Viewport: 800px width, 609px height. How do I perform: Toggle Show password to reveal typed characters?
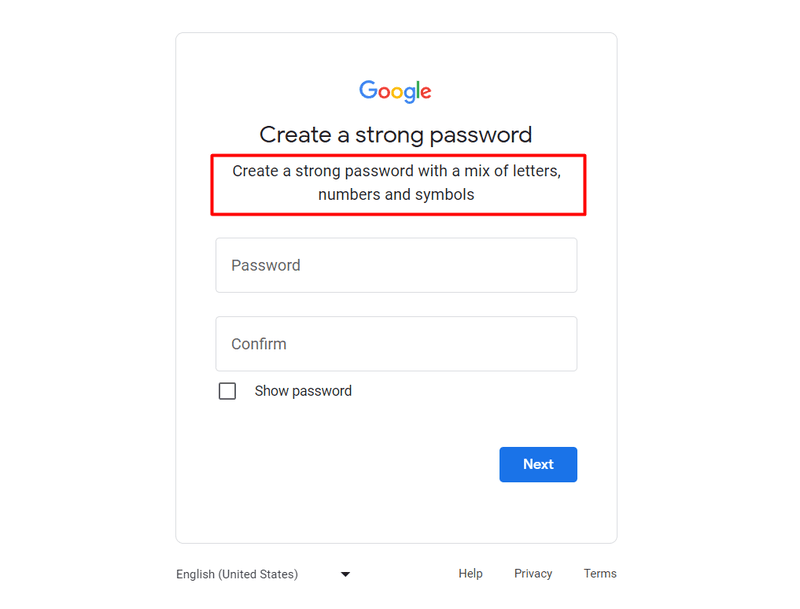coord(227,391)
